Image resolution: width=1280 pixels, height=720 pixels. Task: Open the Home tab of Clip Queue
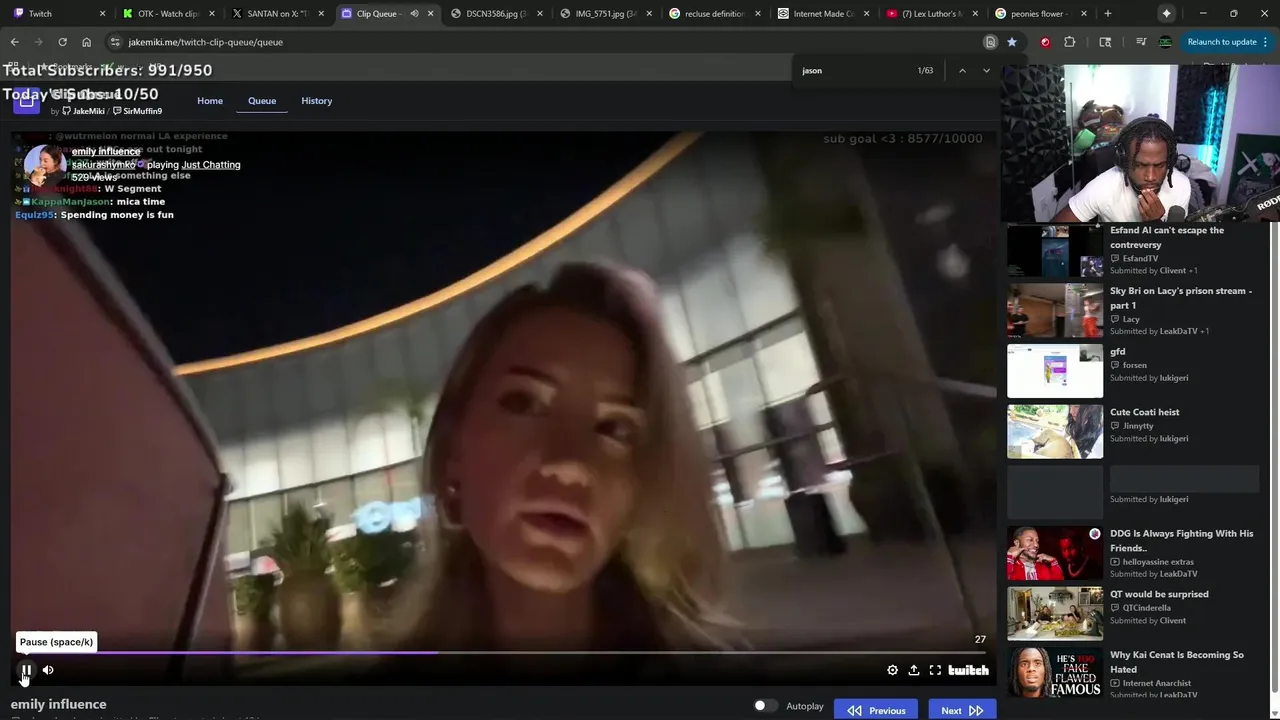210,101
